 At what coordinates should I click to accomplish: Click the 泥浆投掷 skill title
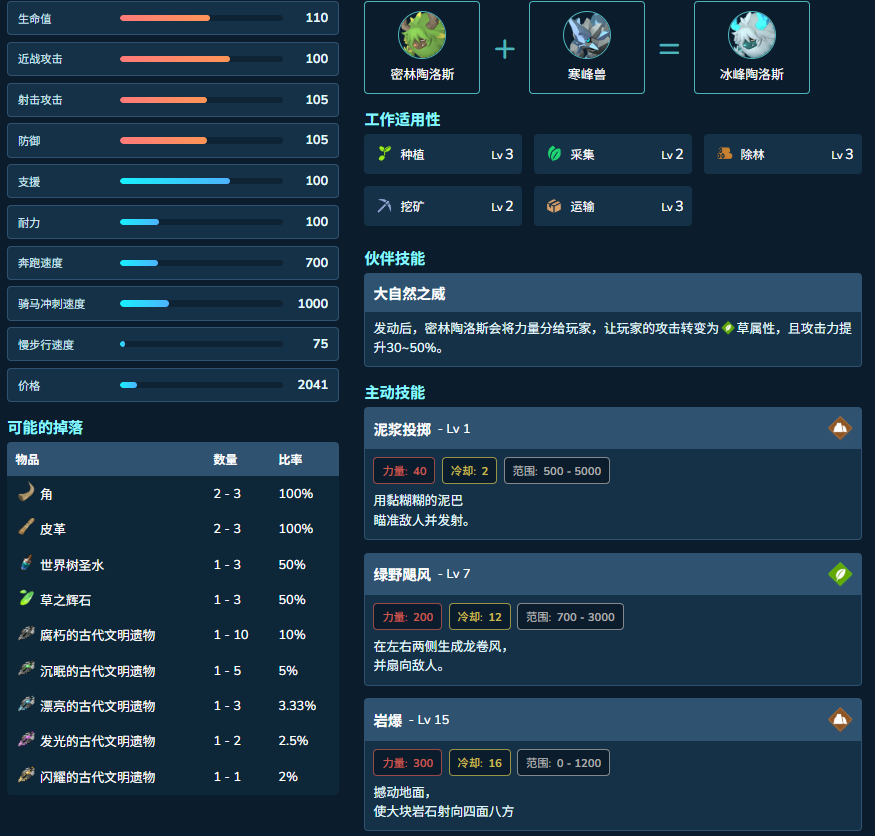[x=402, y=429]
